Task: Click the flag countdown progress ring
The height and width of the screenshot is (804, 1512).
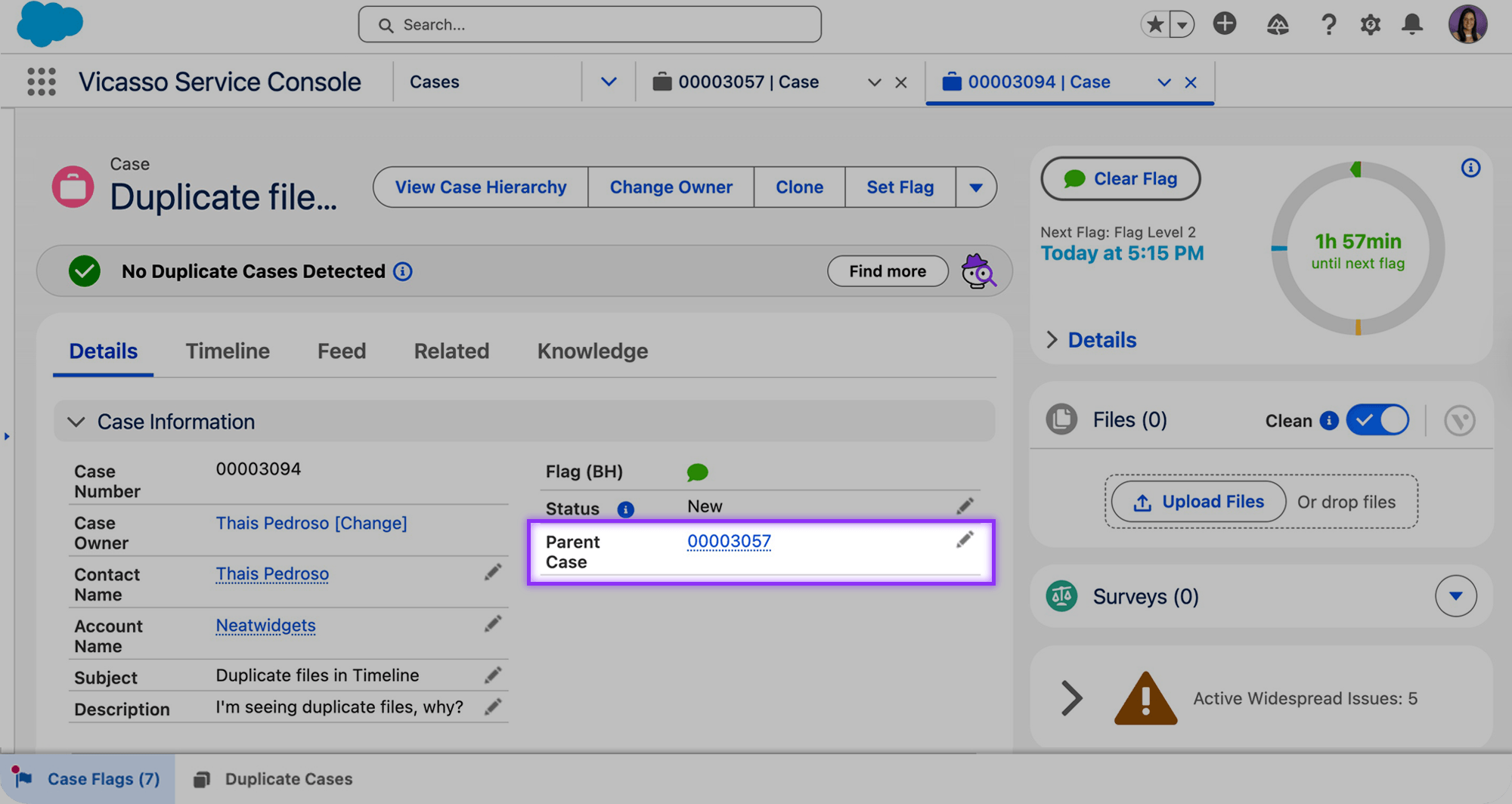Action: pyautogui.click(x=1358, y=249)
